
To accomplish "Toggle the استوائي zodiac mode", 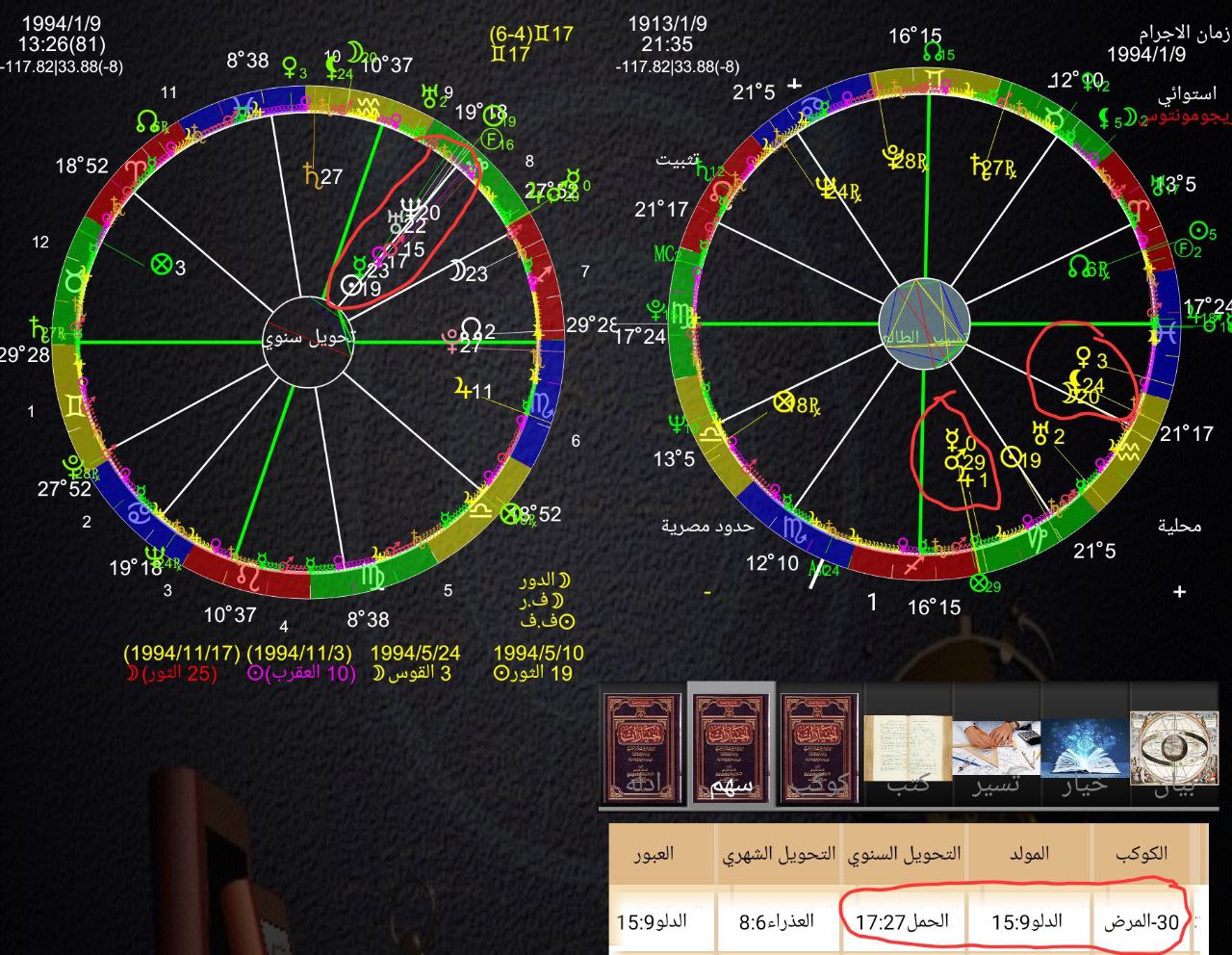I will coord(1186,94).
